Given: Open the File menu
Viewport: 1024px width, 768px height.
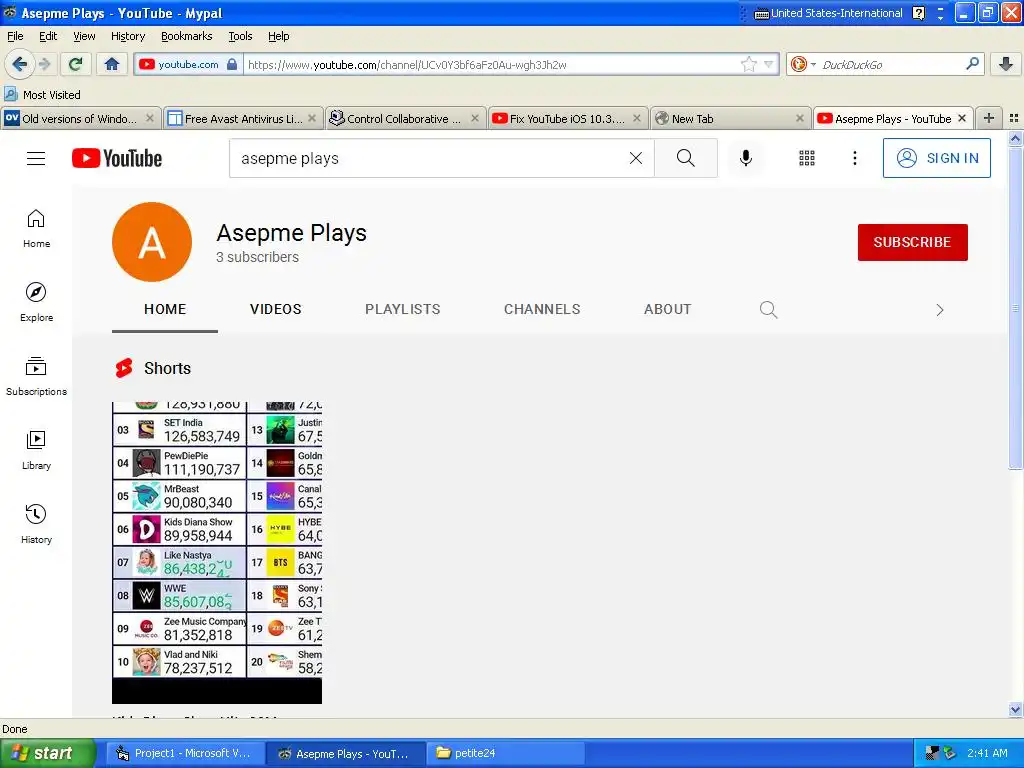Looking at the screenshot, I should (x=15, y=36).
